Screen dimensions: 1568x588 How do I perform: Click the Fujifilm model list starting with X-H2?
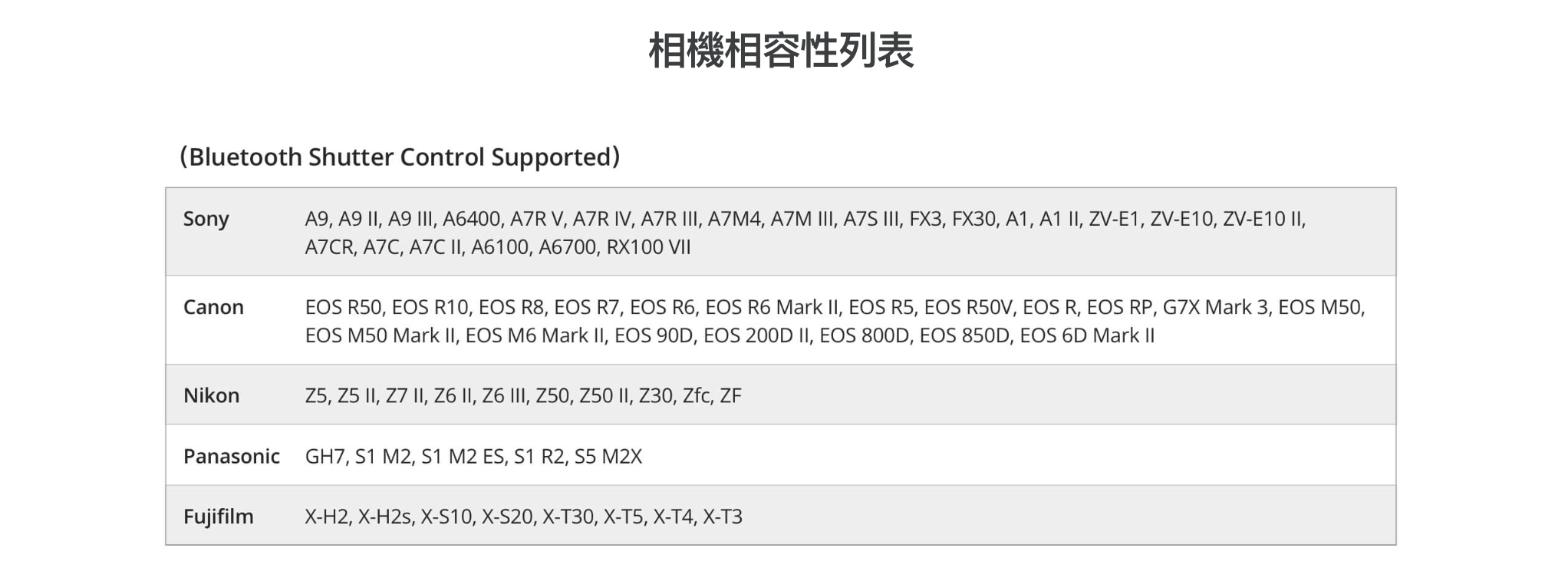pos(523,517)
